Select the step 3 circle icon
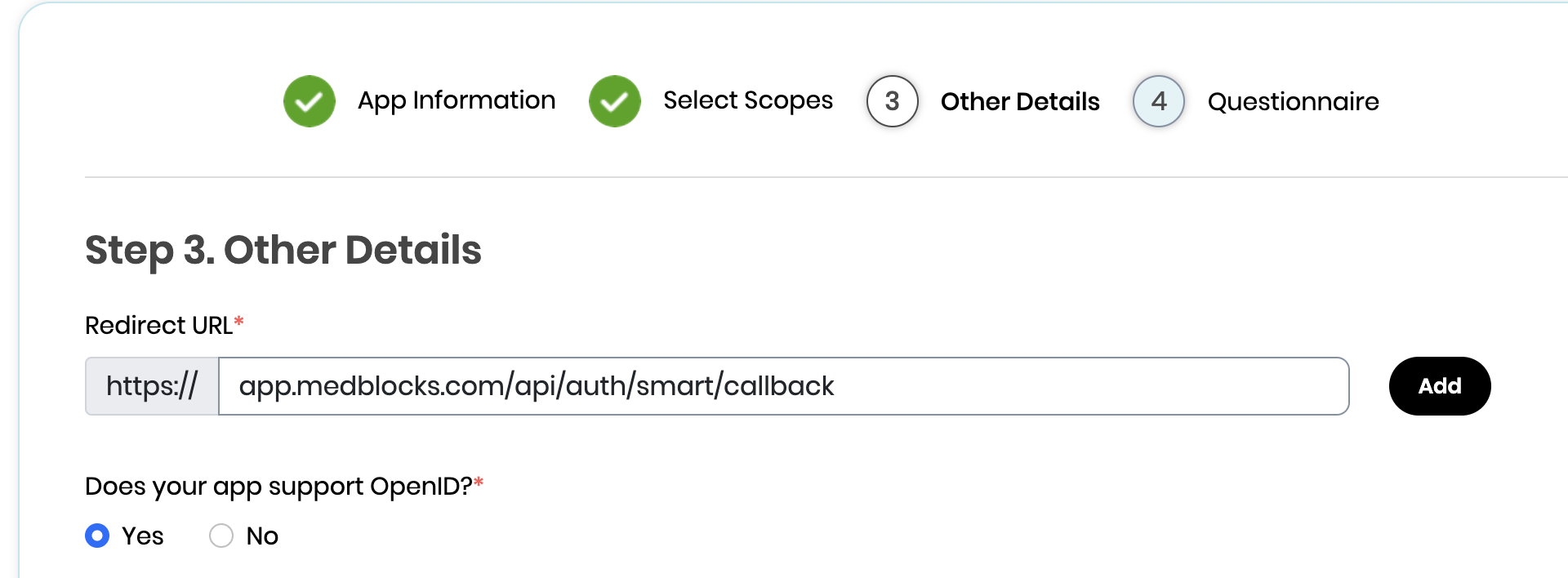The width and height of the screenshot is (1568, 578). 893,101
